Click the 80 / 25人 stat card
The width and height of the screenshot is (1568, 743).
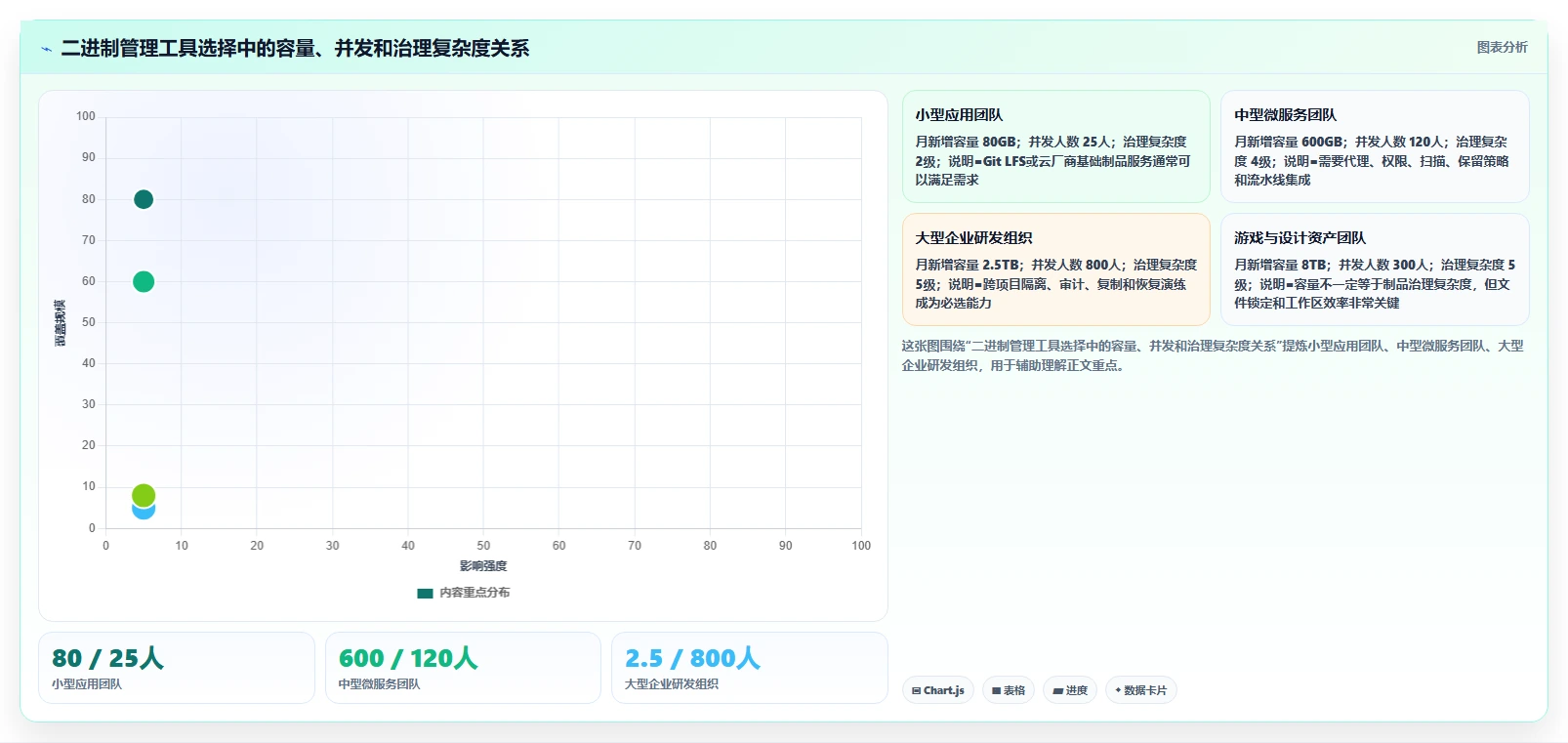[x=177, y=668]
